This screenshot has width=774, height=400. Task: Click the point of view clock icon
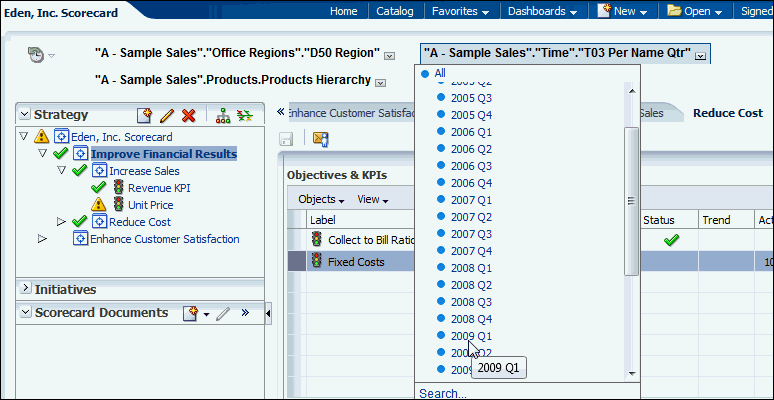click(x=36, y=54)
